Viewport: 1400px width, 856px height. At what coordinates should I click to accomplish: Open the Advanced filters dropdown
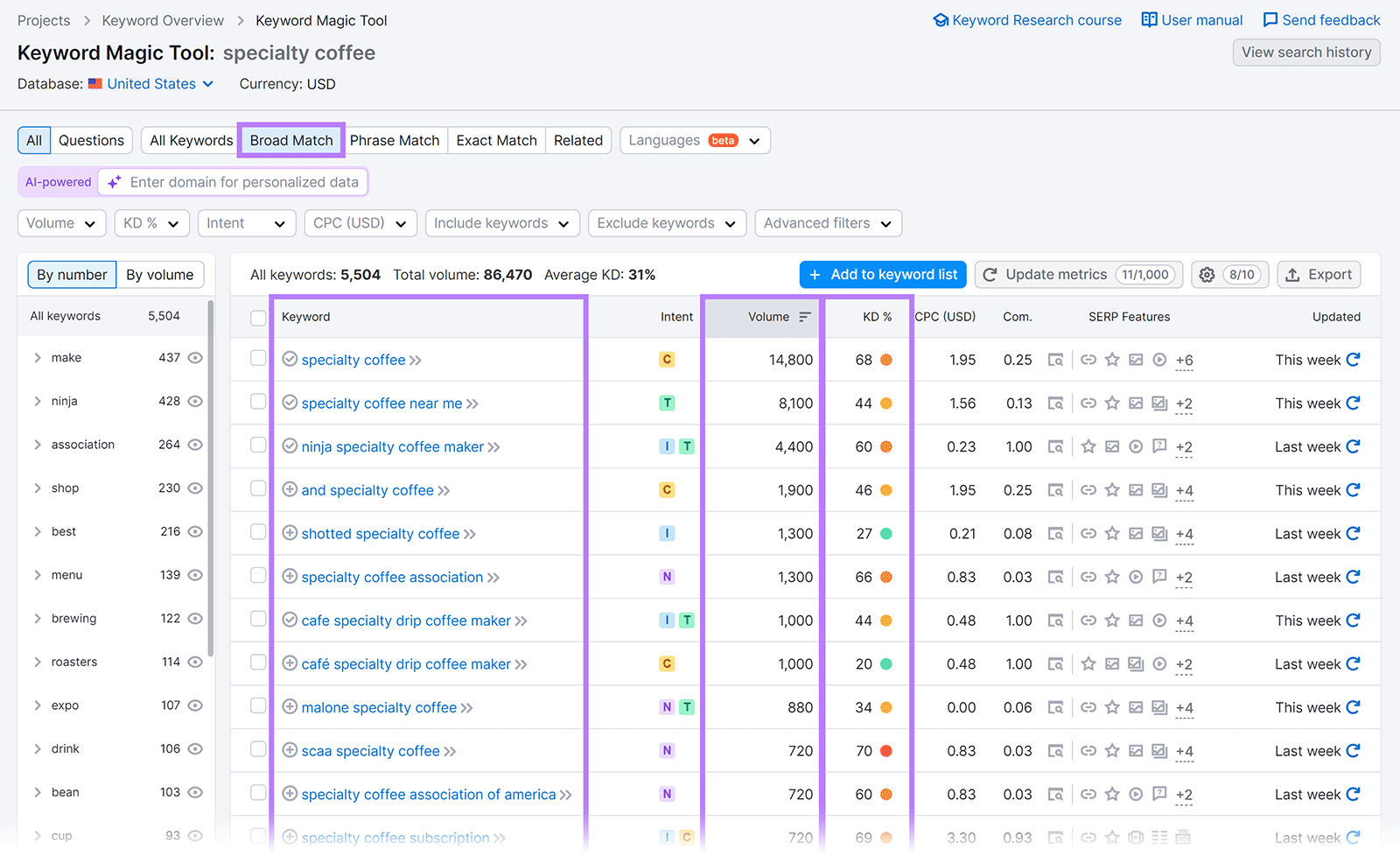point(827,222)
